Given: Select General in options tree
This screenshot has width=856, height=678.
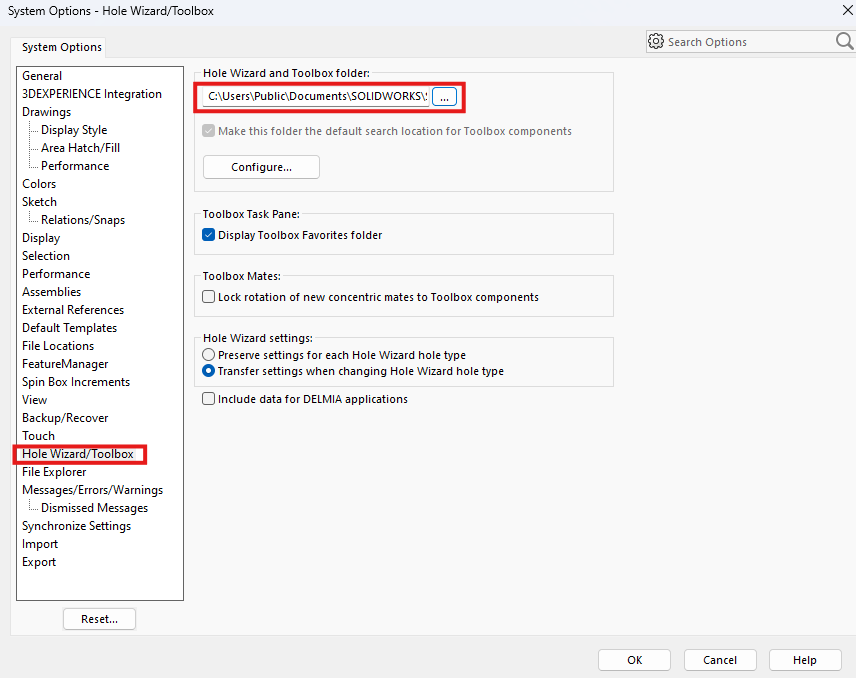Looking at the screenshot, I should click(x=42, y=76).
